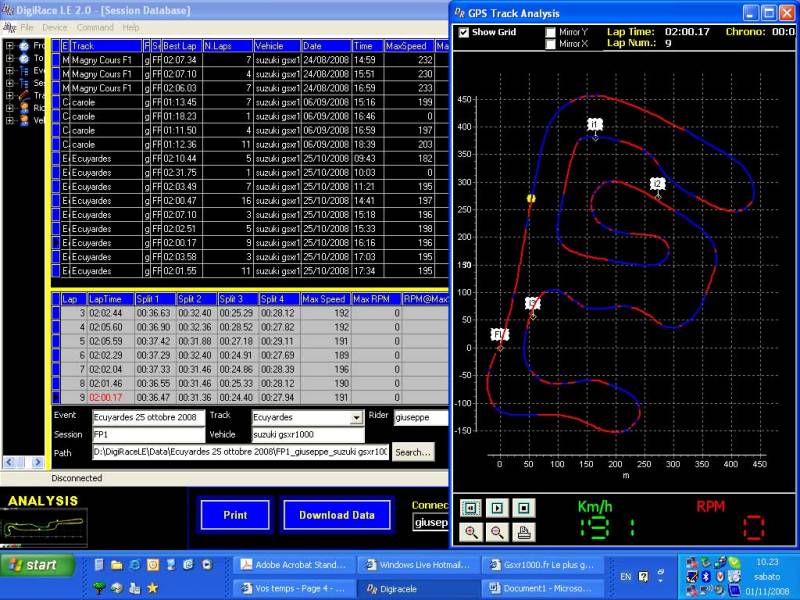Click the Download Data button
800x600 pixels.
point(337,515)
